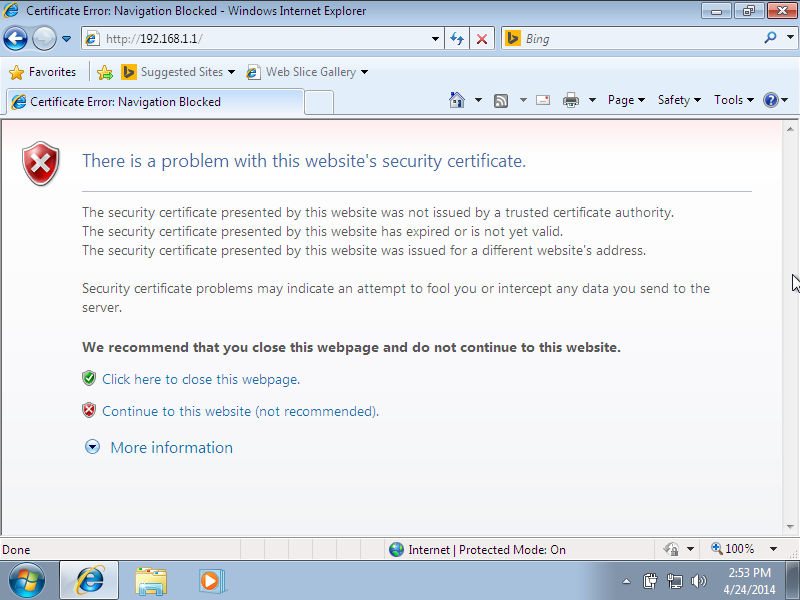Open the Windows Start menu

point(27,581)
